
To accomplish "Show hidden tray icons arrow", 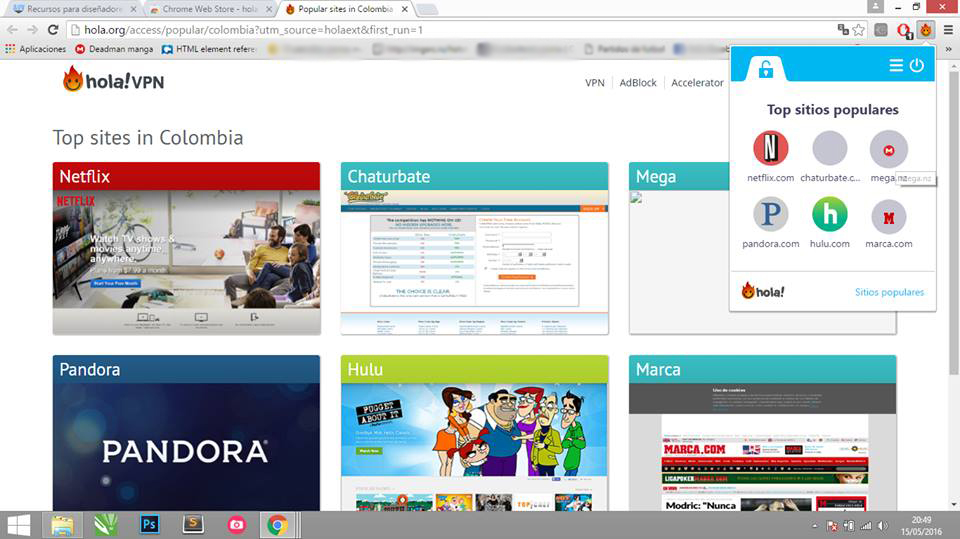I will (x=815, y=526).
